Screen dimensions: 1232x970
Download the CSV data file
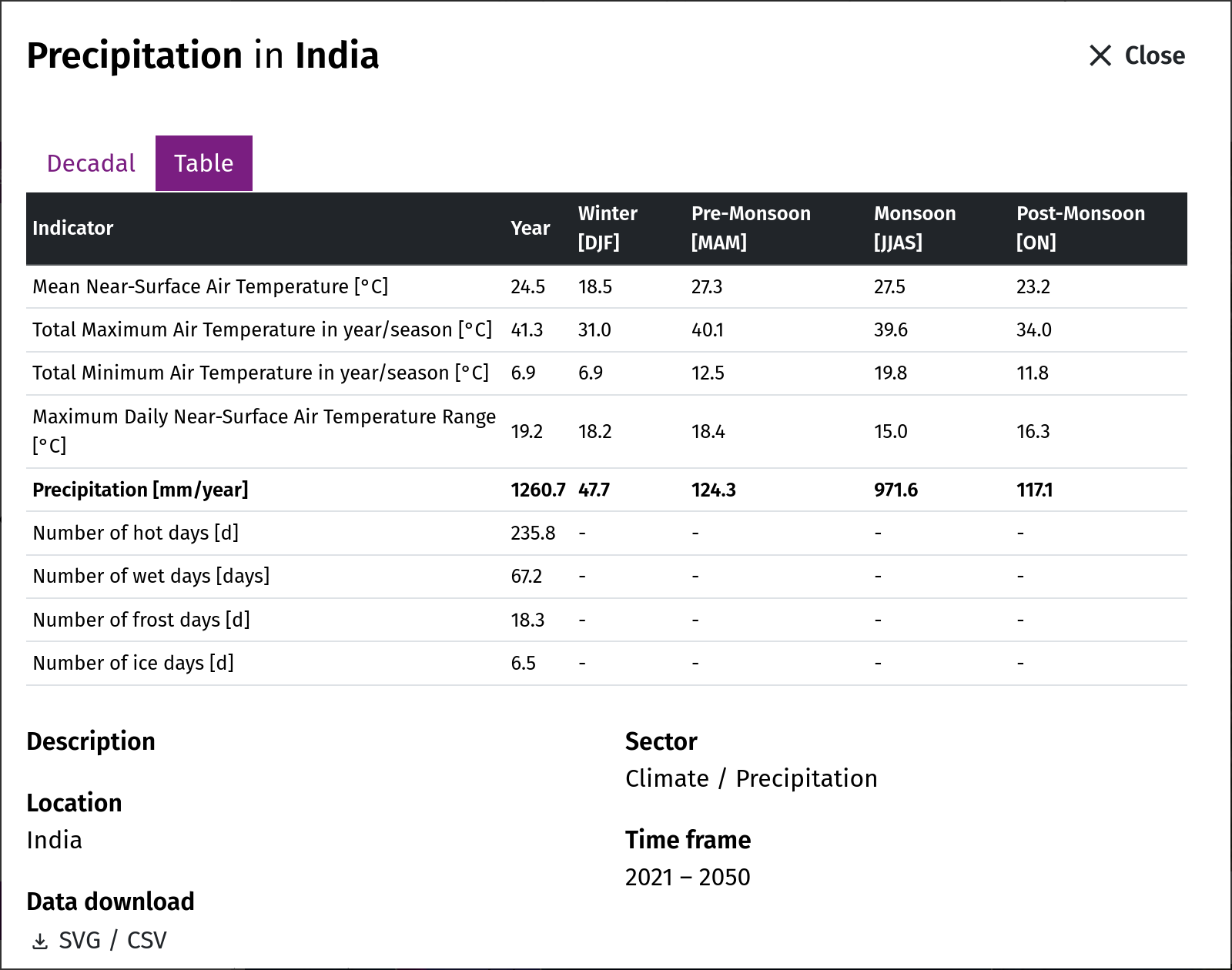point(147,940)
